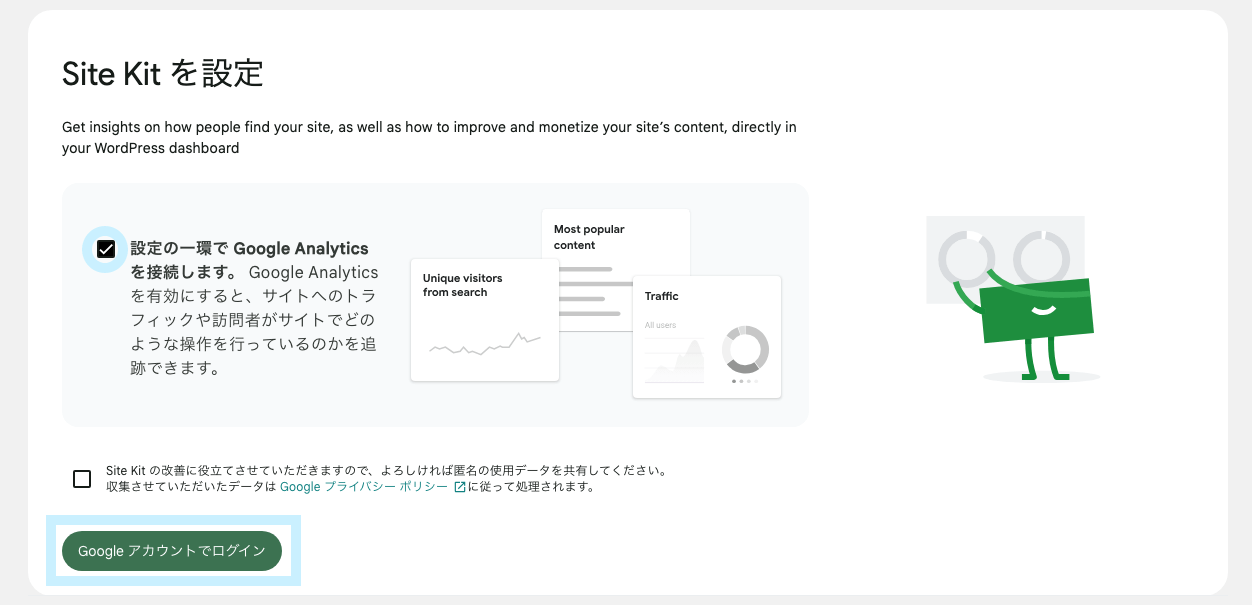This screenshot has width=1252, height=605.
Task: Click the donut chart in Traffic card
Action: 745,349
